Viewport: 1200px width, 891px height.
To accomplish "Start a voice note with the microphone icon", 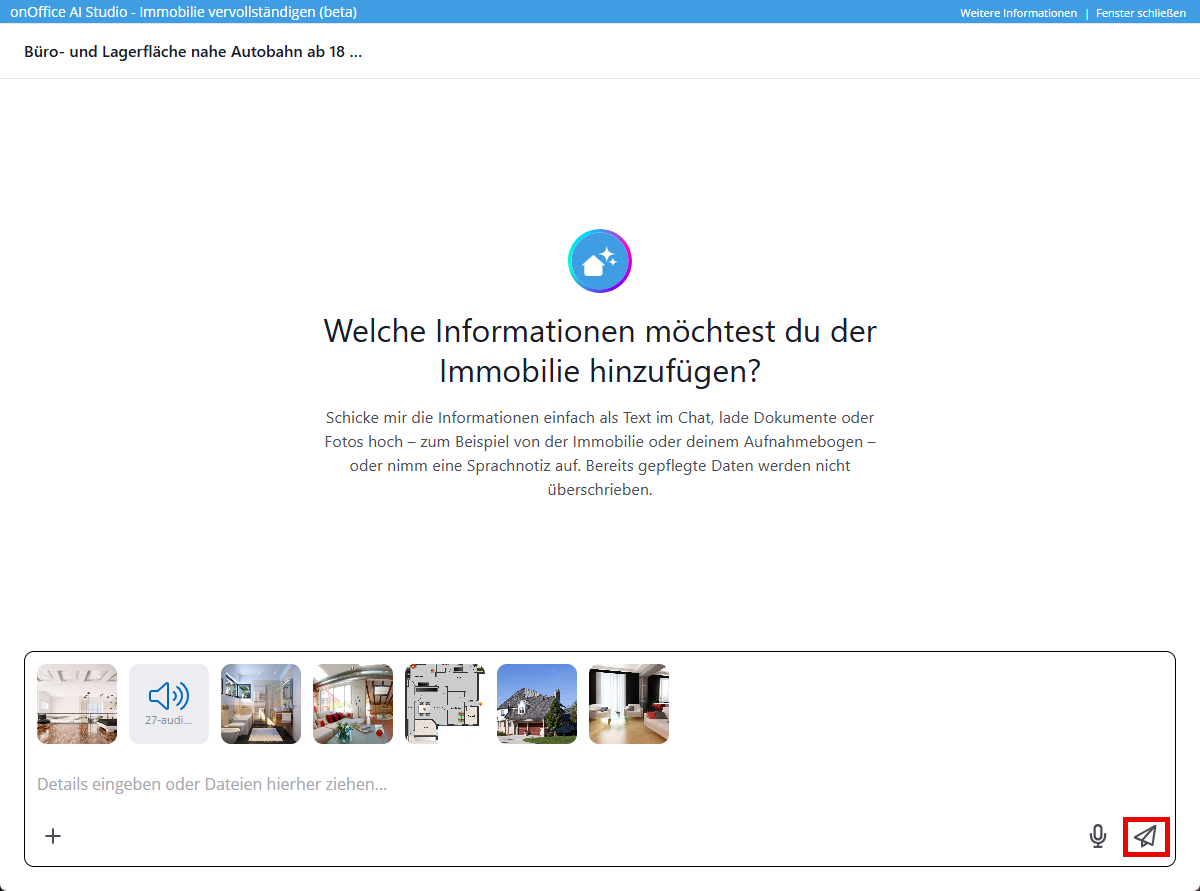I will coord(1098,836).
